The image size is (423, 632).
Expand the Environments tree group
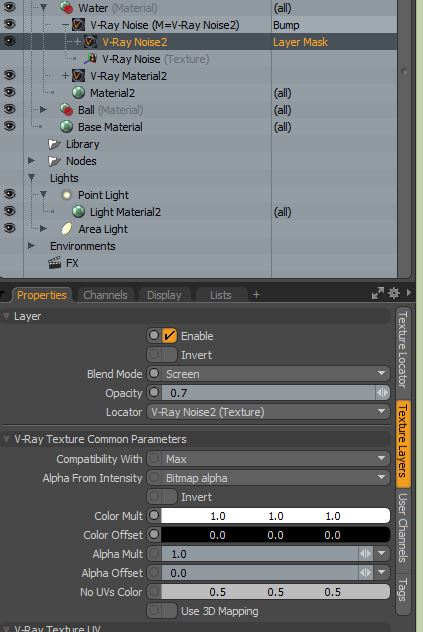pyautogui.click(x=31, y=245)
